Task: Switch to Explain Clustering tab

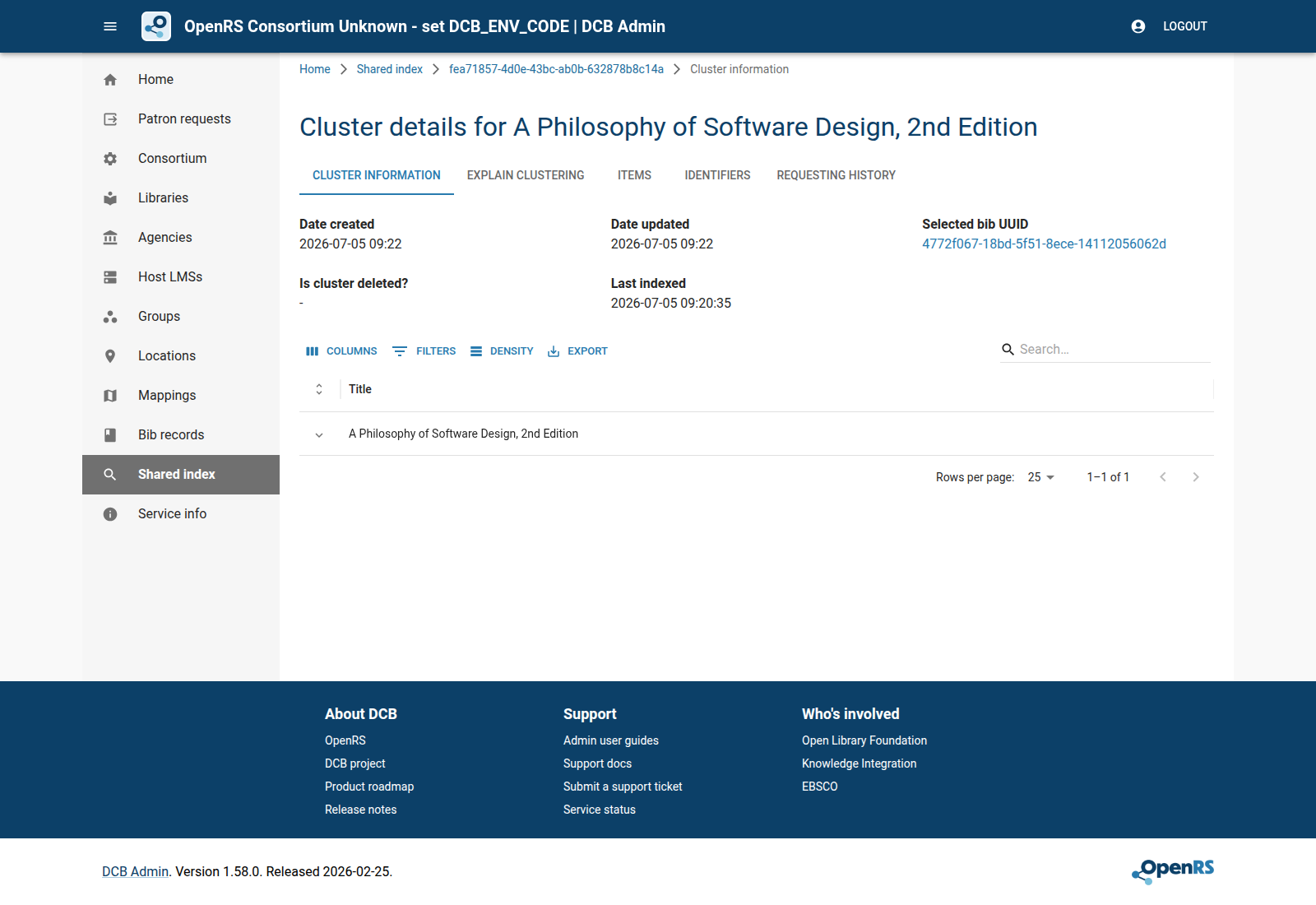Action: pyautogui.click(x=526, y=175)
